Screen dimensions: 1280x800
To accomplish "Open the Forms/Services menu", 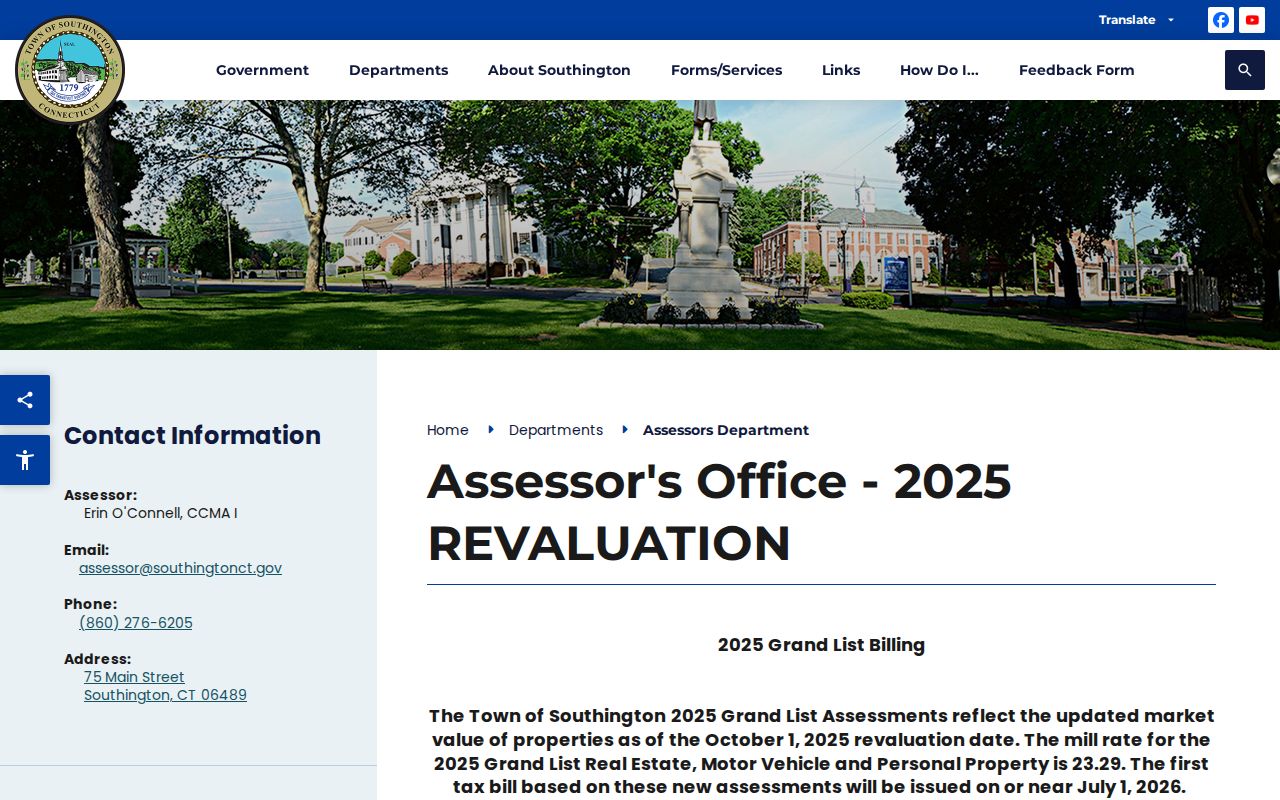I will pyautogui.click(x=726, y=70).
